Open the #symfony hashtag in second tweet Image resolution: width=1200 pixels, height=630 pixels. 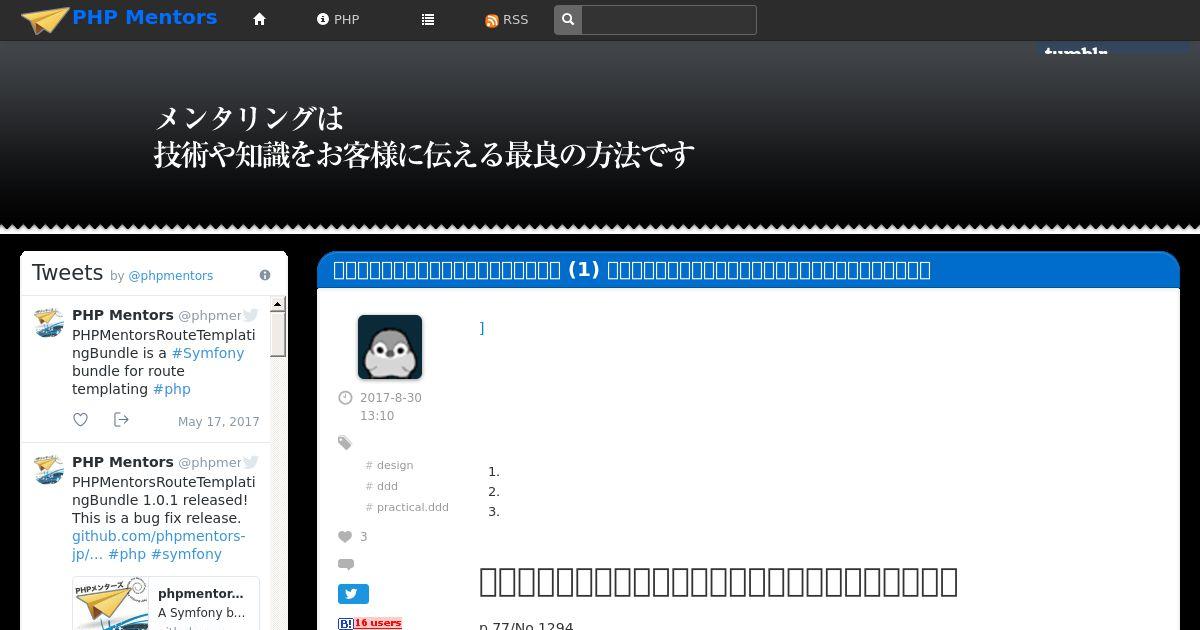point(186,554)
